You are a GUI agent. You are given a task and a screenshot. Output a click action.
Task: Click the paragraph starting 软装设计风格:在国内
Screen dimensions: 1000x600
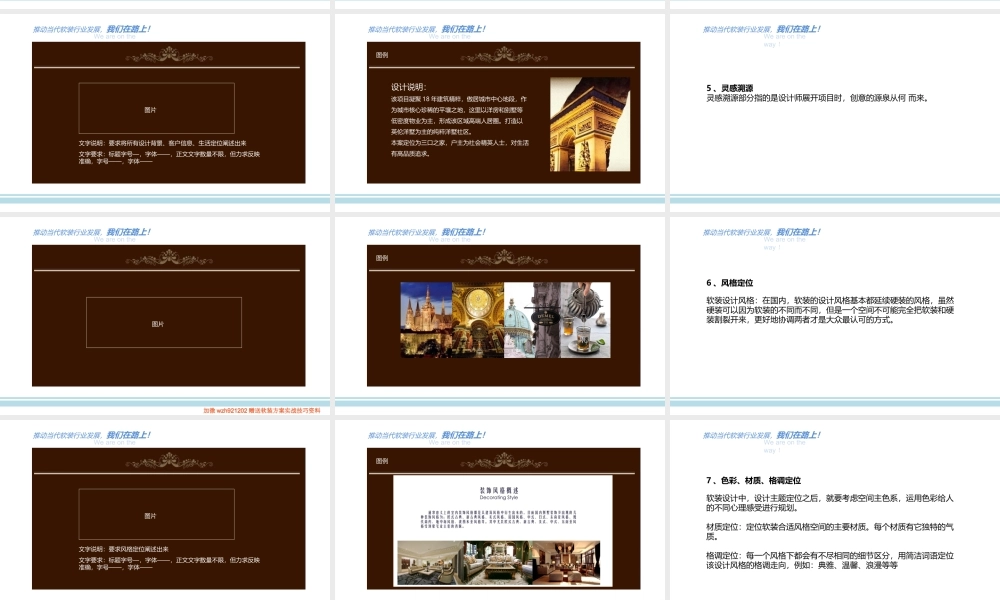(830, 310)
